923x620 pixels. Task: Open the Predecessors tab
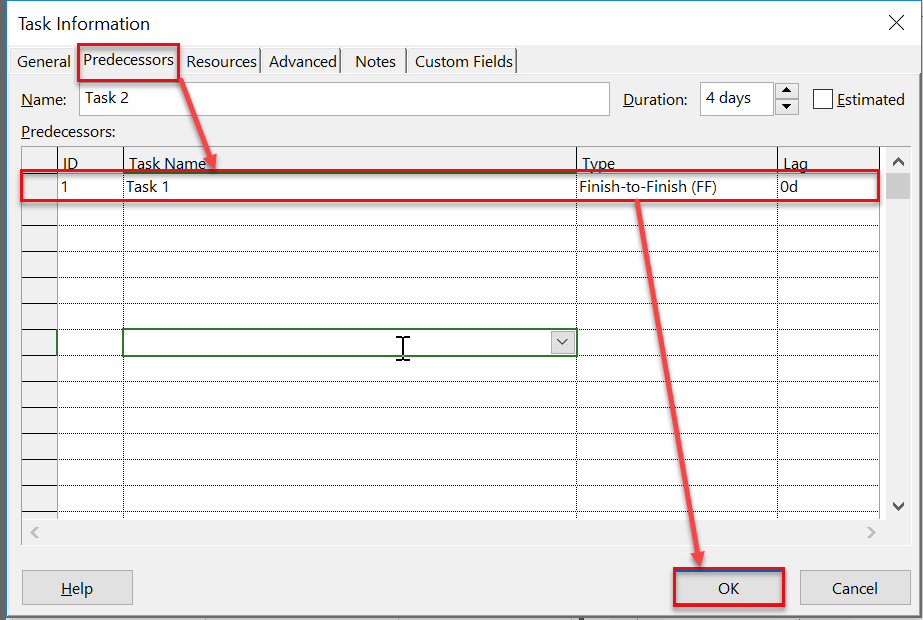point(129,61)
